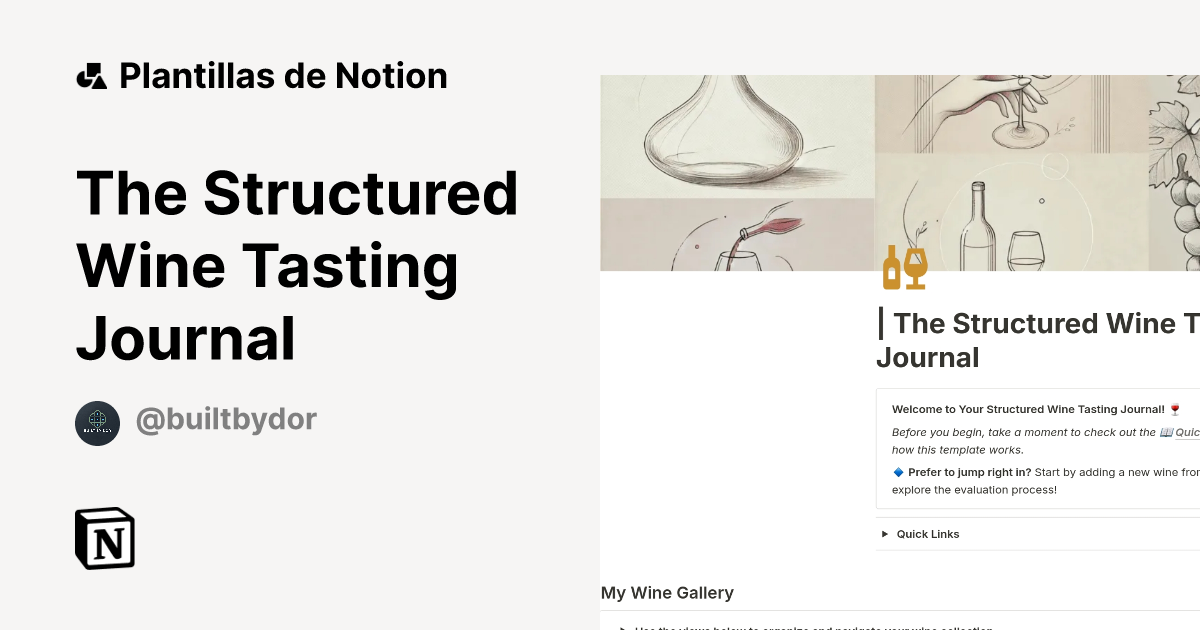Select the Notion N logo at bottom left
Viewport: 1200px width, 630px height.
click(105, 538)
